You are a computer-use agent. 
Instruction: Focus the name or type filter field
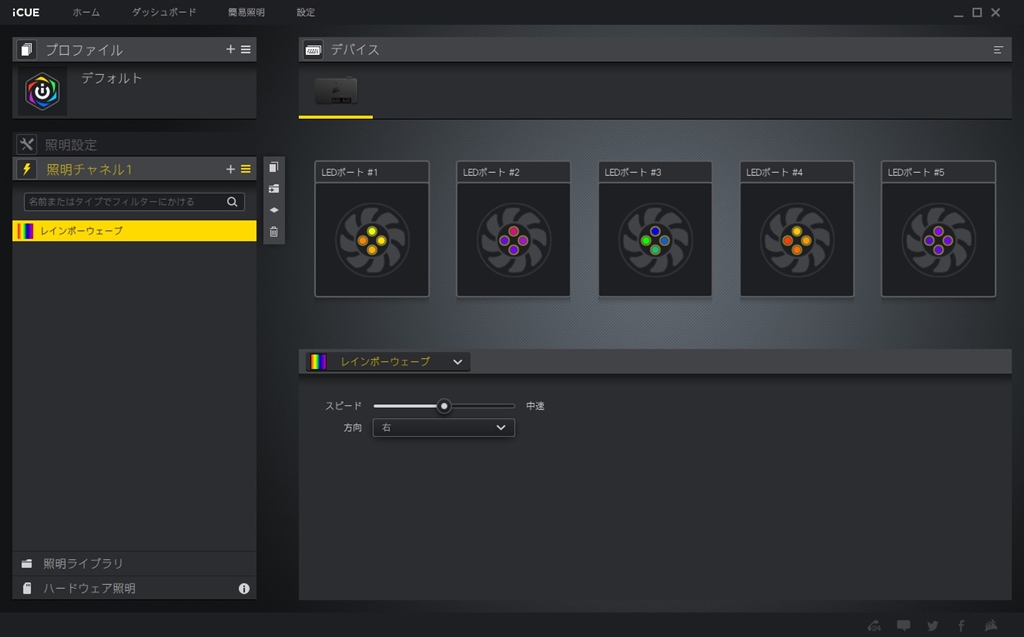[x=134, y=202]
